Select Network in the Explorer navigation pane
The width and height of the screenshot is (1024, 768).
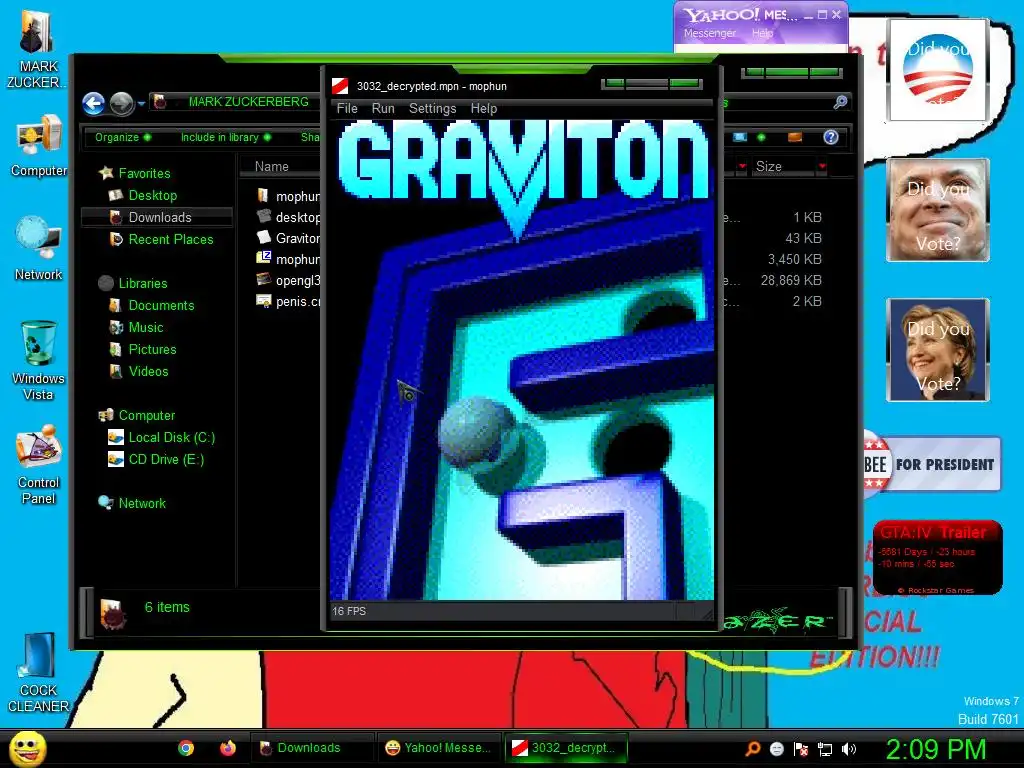pyautogui.click(x=142, y=504)
